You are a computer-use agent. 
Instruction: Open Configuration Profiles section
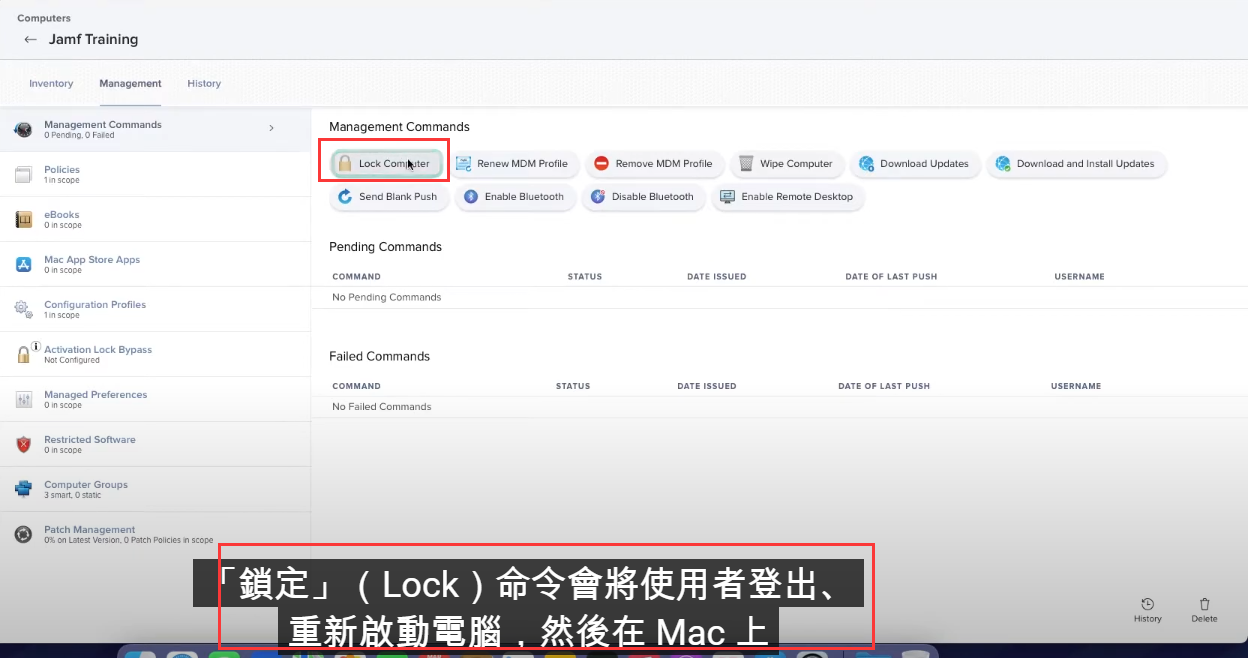pyautogui.click(x=155, y=309)
